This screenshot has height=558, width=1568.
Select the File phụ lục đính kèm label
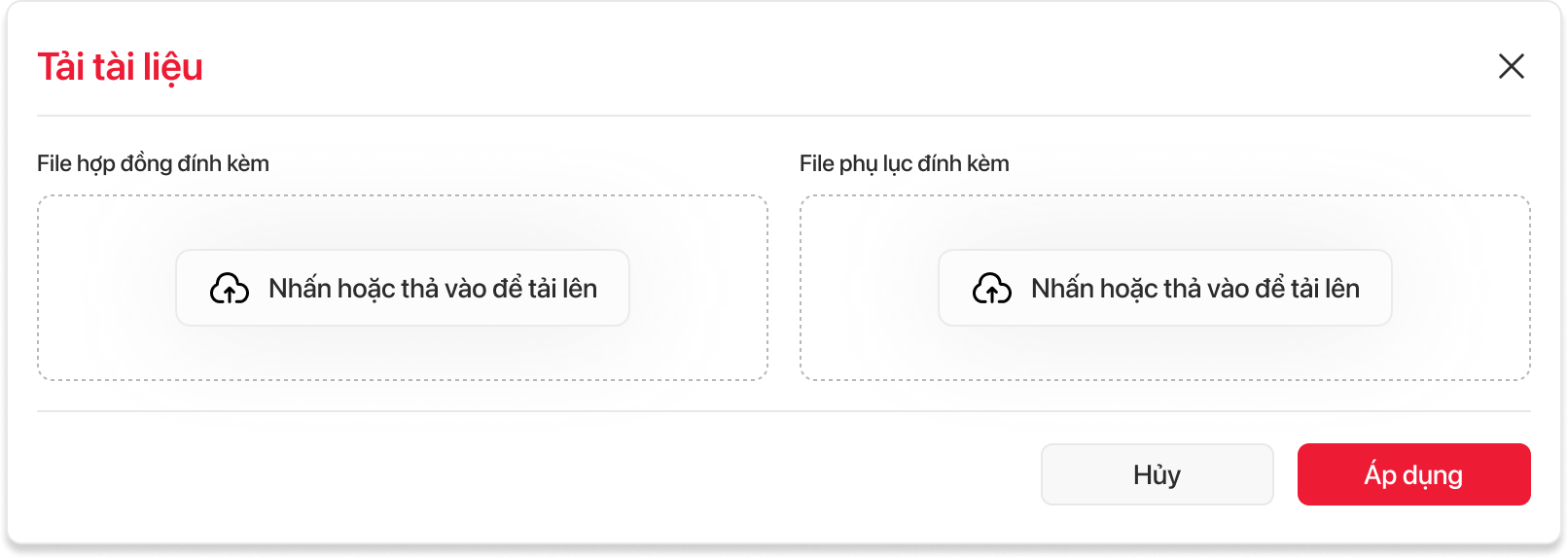point(904,163)
